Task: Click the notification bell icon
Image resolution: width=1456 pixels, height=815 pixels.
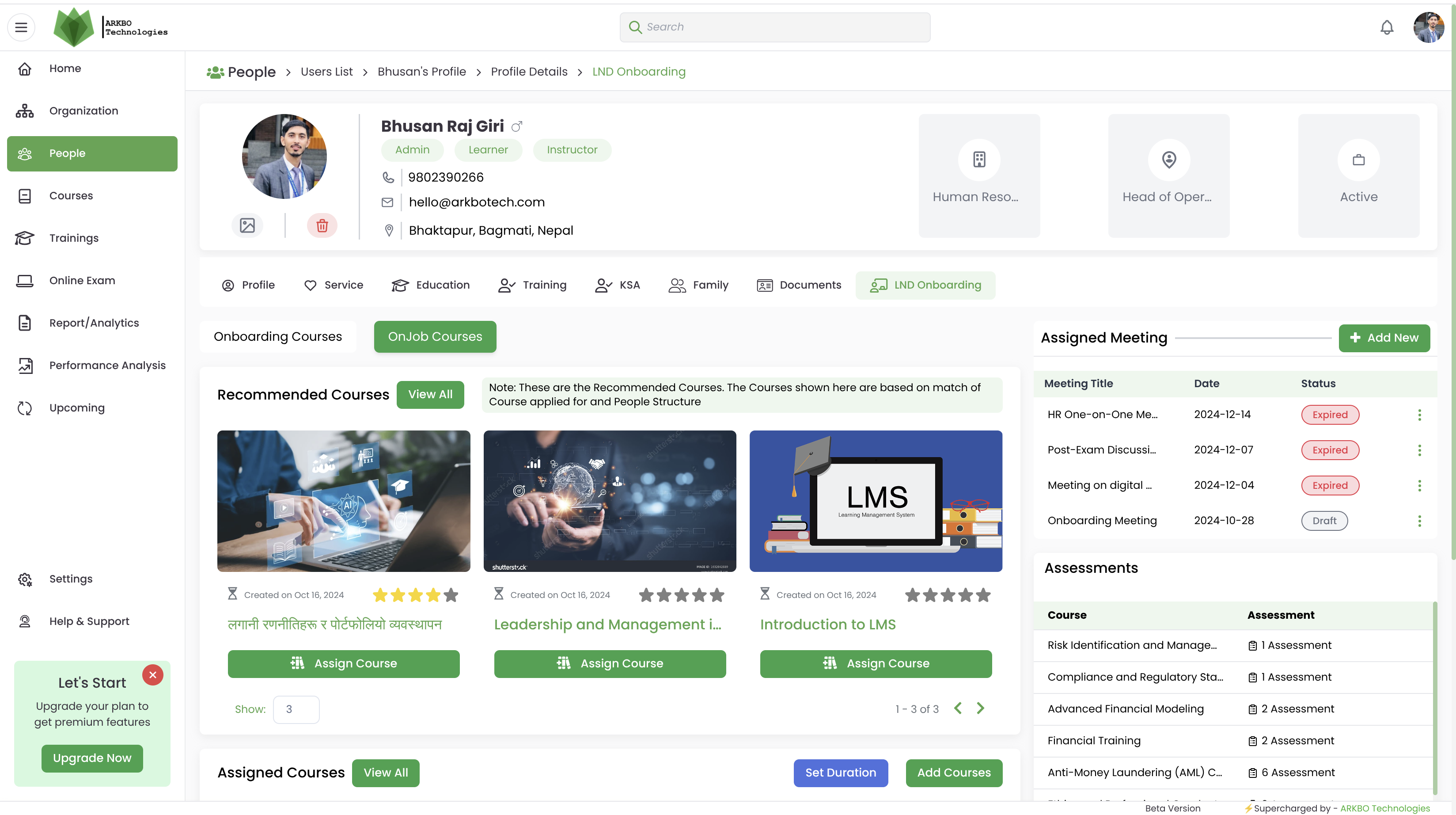Action: coord(1387,27)
